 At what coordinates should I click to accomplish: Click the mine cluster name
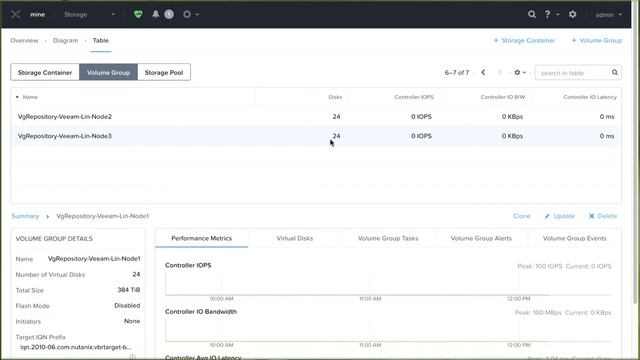click(x=38, y=14)
